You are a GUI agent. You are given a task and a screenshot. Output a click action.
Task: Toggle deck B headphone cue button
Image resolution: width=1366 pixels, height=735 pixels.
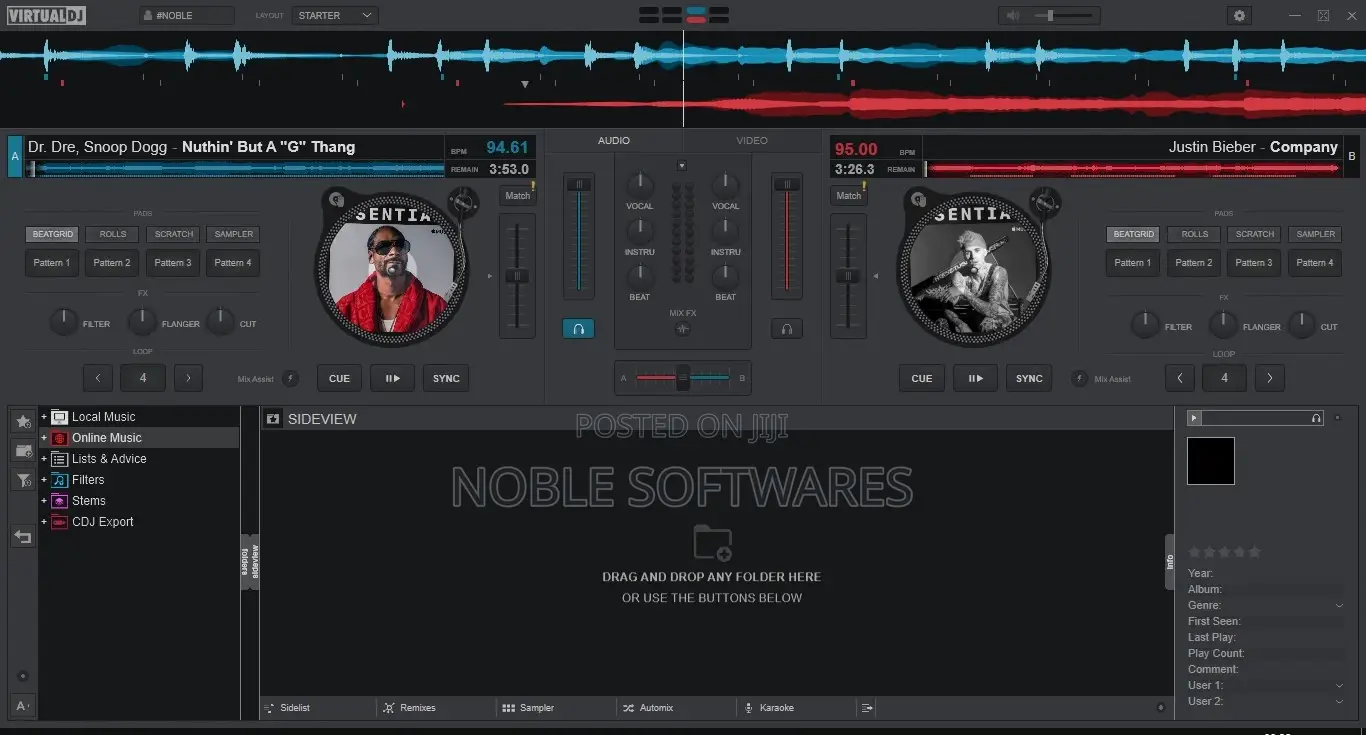point(787,328)
